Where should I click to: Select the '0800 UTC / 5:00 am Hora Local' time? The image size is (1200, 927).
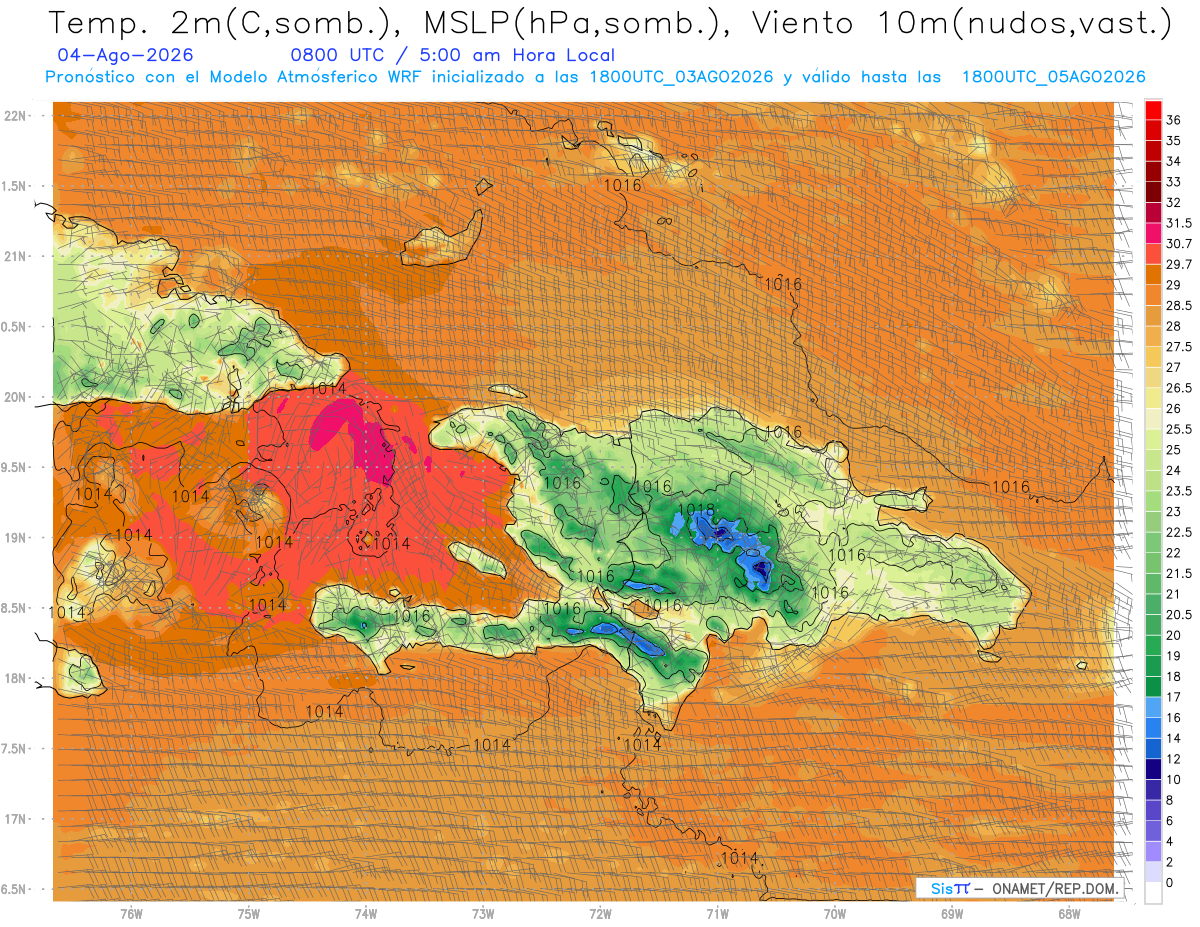tap(453, 56)
